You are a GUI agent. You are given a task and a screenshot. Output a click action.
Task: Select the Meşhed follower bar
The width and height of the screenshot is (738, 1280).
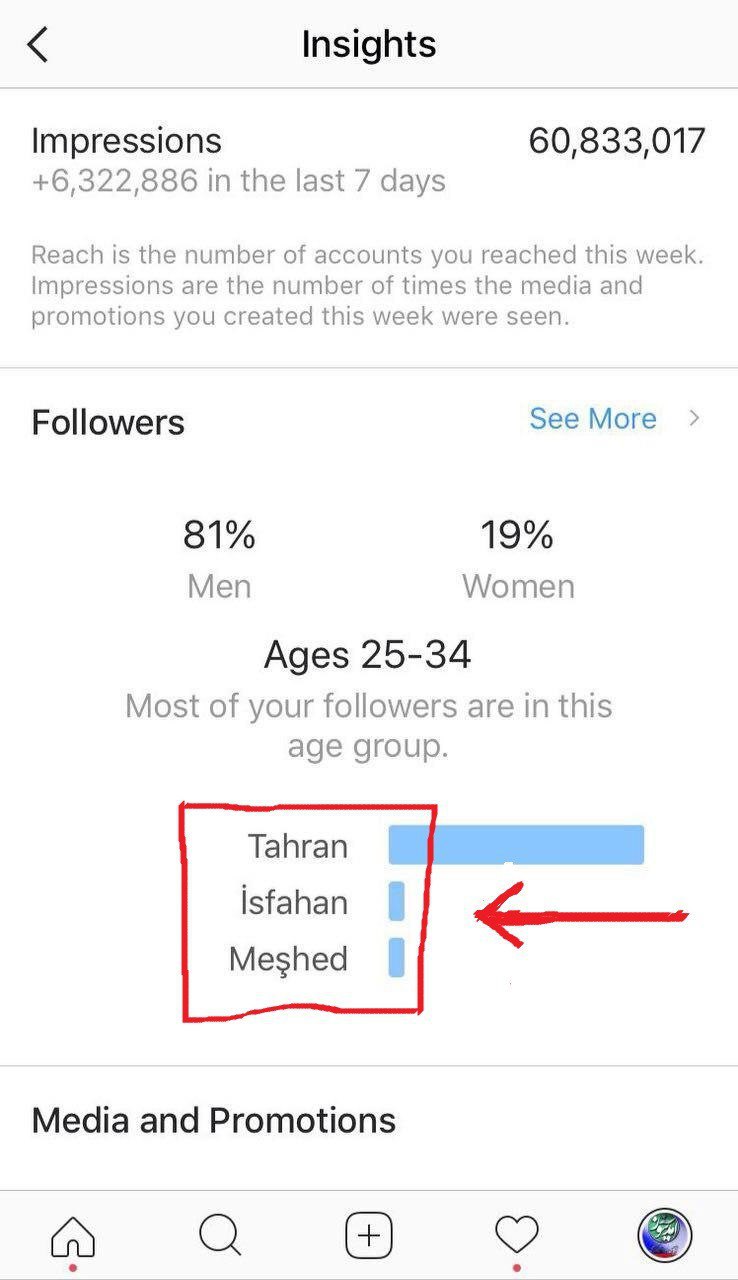(397, 957)
